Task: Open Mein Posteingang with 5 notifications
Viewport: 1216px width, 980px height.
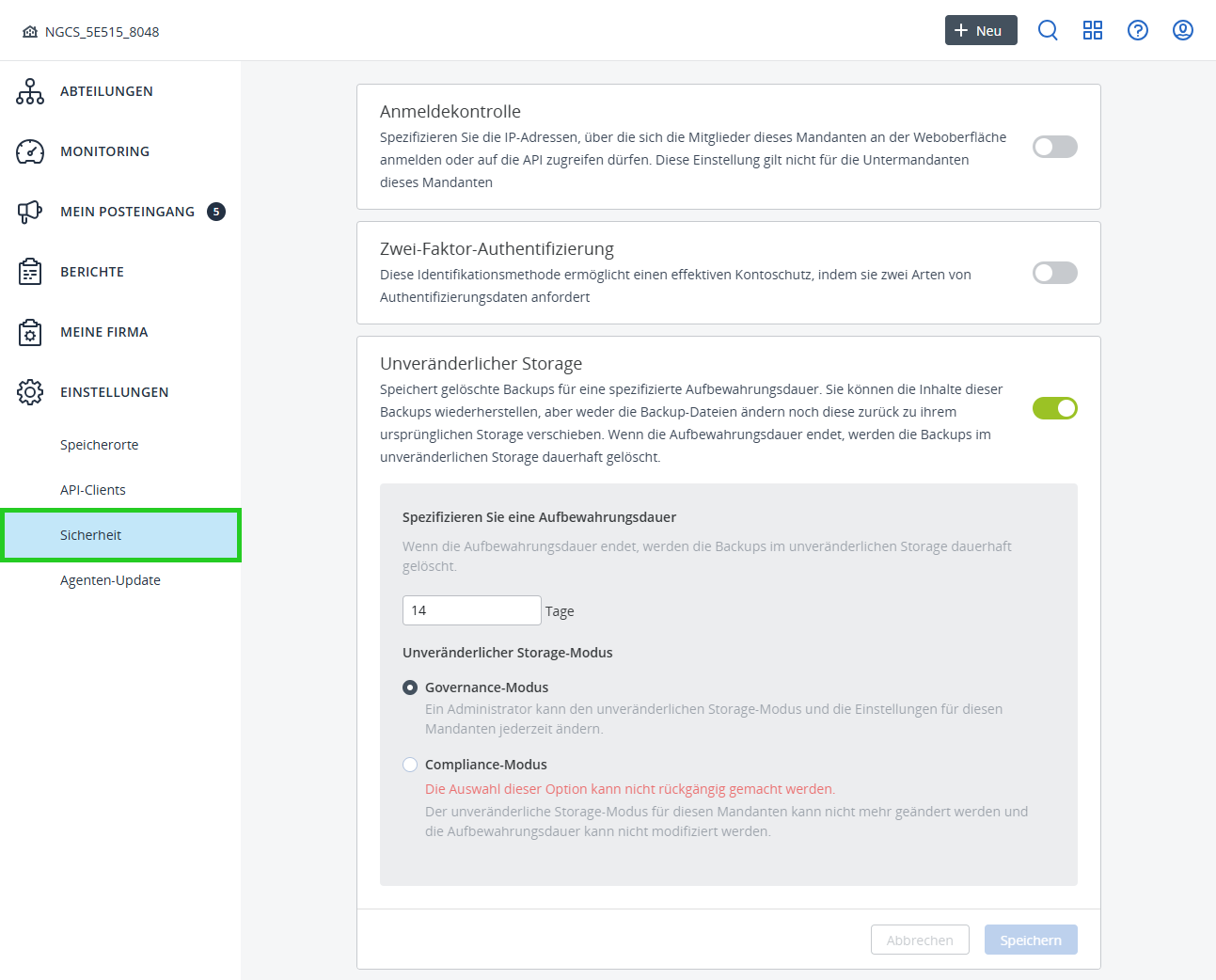Action: tap(29, 212)
